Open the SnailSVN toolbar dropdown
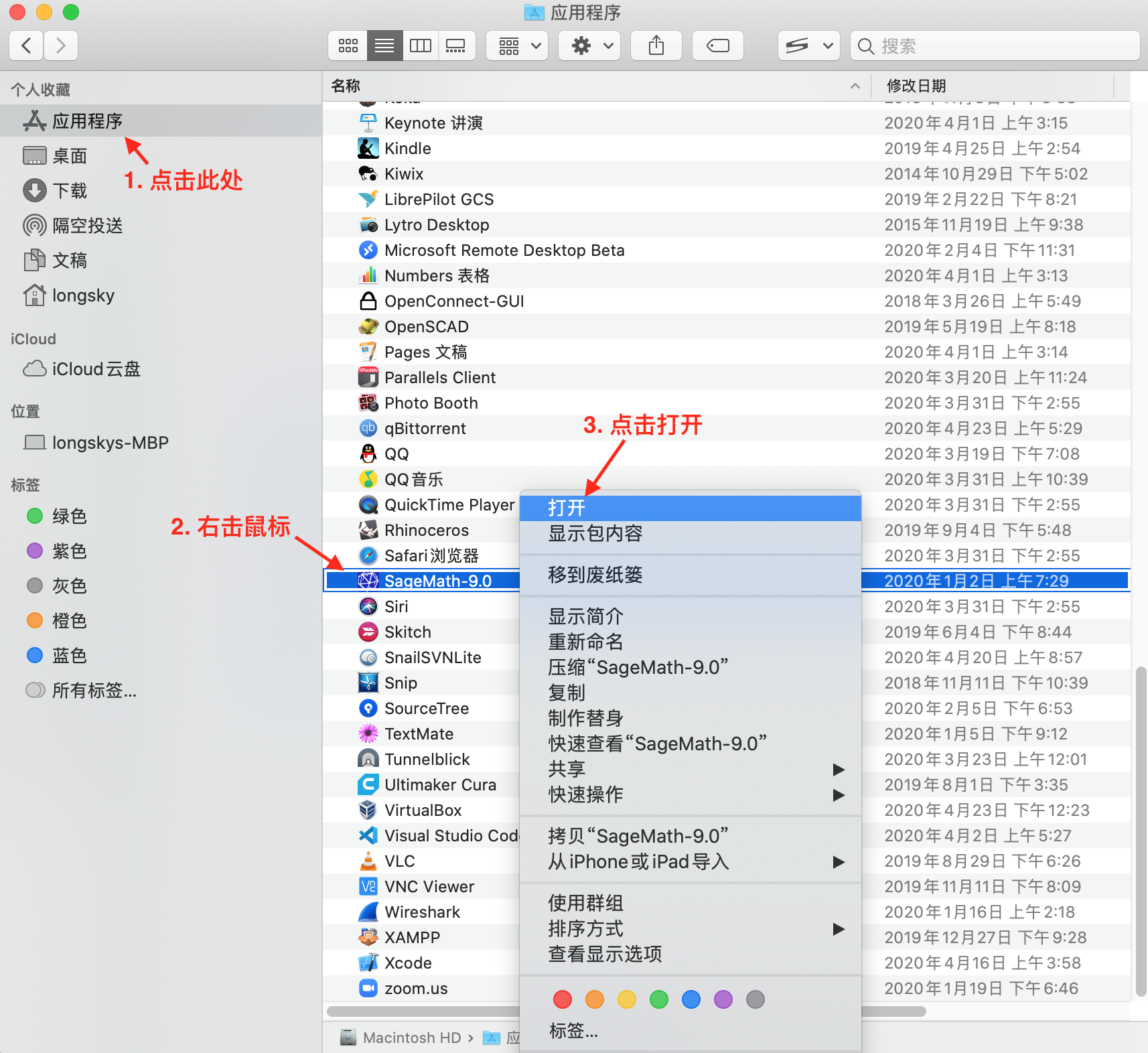The image size is (1148, 1053). (x=809, y=46)
